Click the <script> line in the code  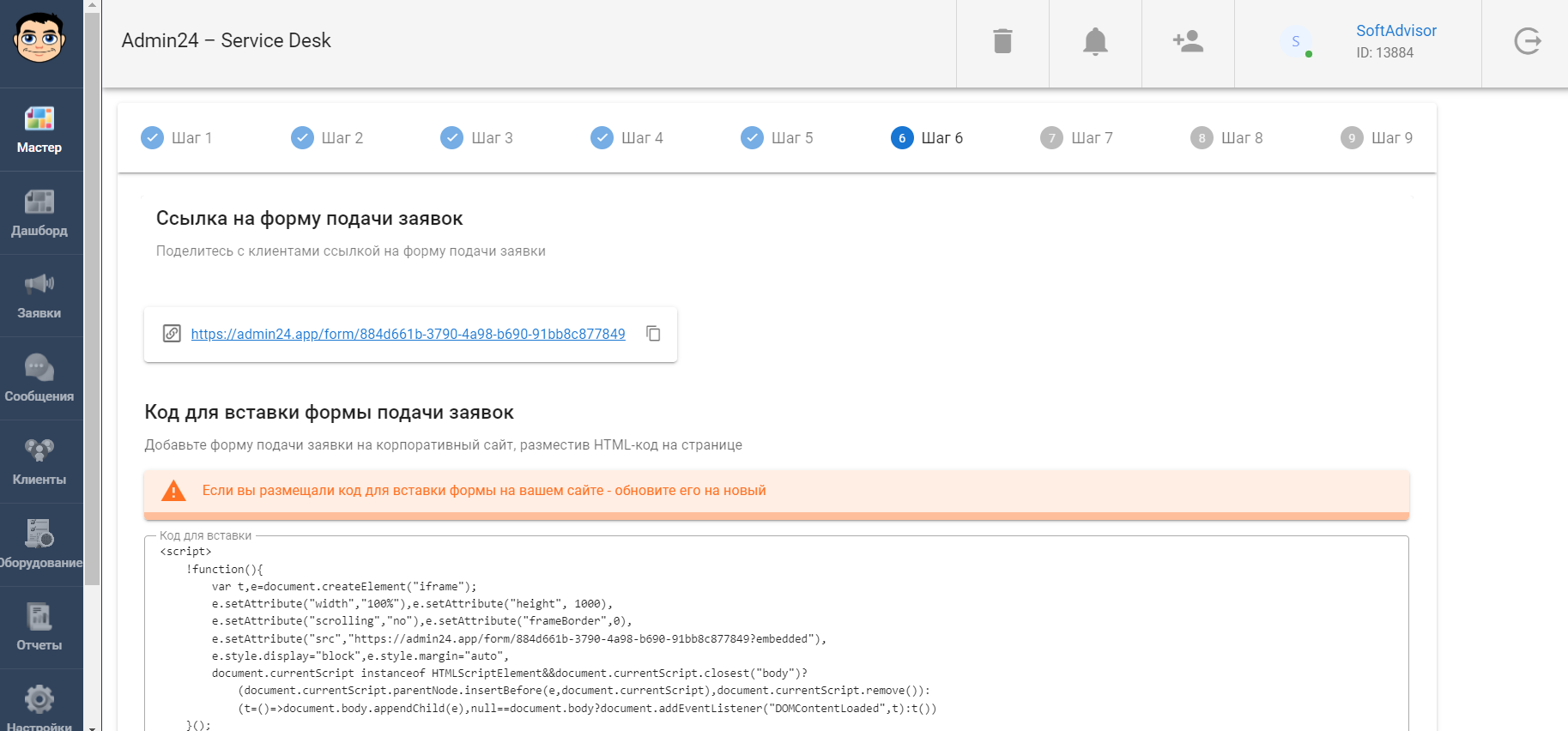pyautogui.click(x=186, y=552)
